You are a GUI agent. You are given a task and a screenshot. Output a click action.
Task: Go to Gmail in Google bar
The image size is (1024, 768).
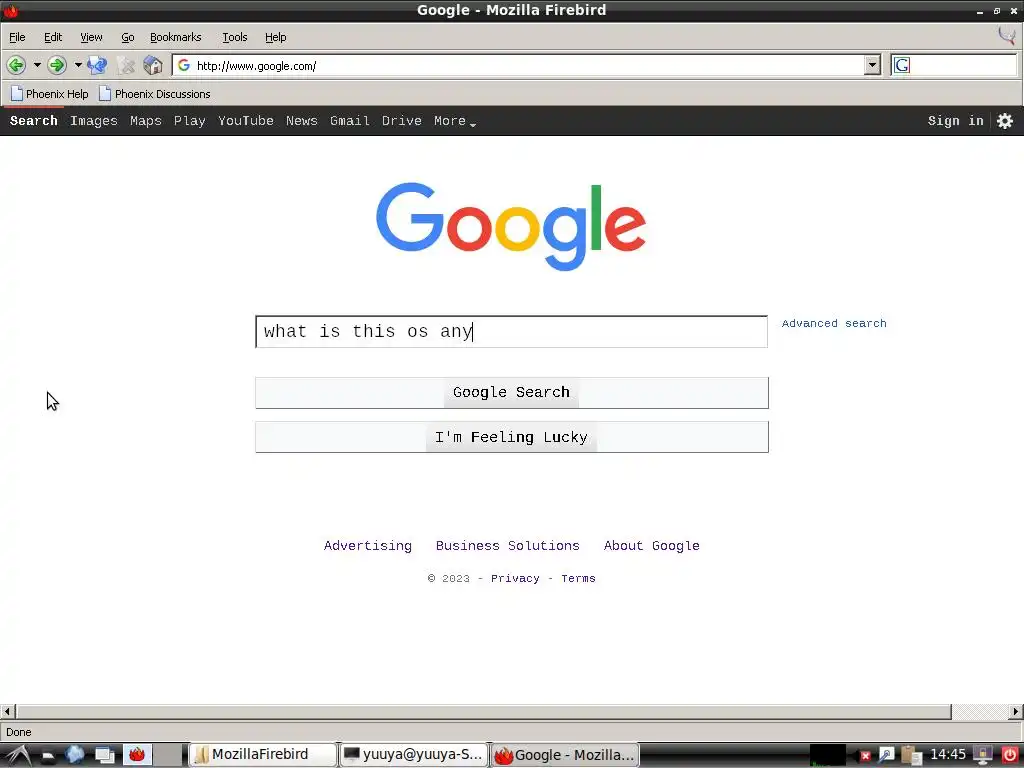click(x=349, y=121)
